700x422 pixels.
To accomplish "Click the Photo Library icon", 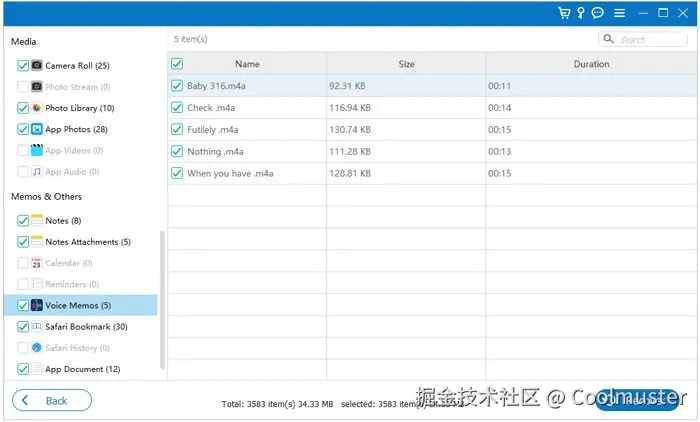I will tap(37, 108).
